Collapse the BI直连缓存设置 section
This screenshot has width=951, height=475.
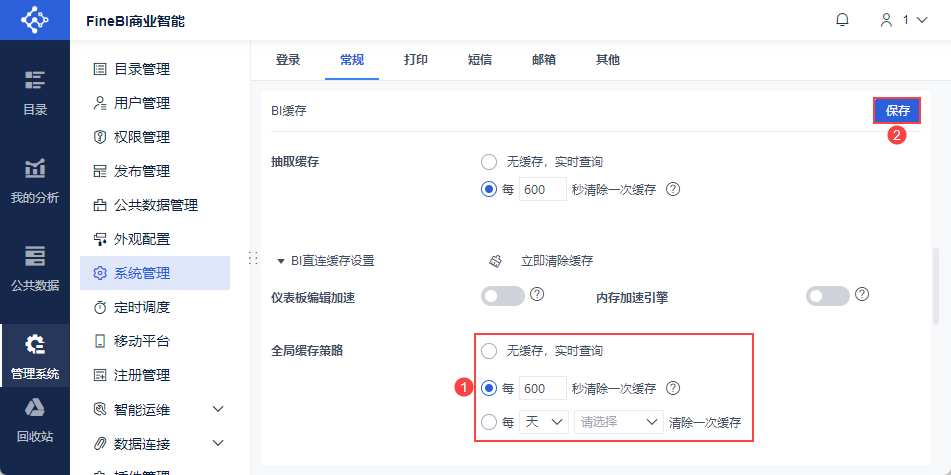click(282, 261)
